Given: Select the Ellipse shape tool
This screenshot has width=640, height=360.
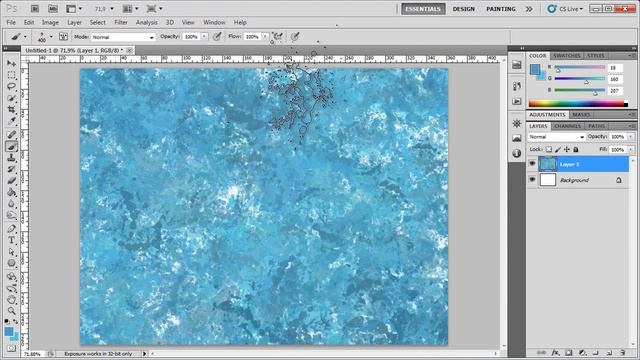Looking at the screenshot, I should [11, 263].
